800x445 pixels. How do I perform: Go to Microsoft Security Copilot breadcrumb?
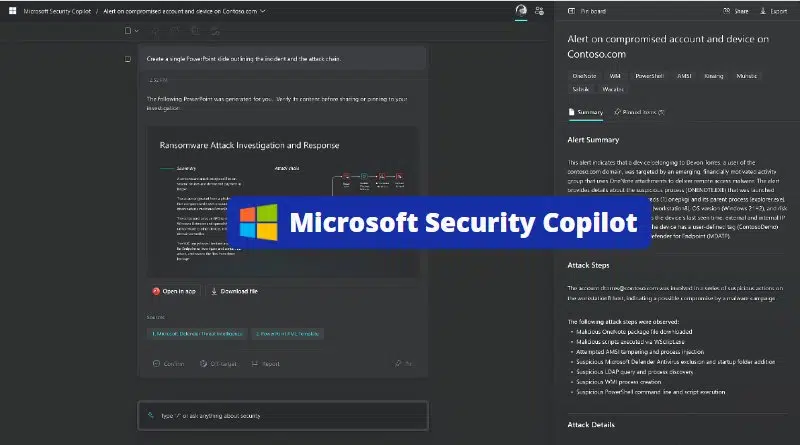pos(57,11)
